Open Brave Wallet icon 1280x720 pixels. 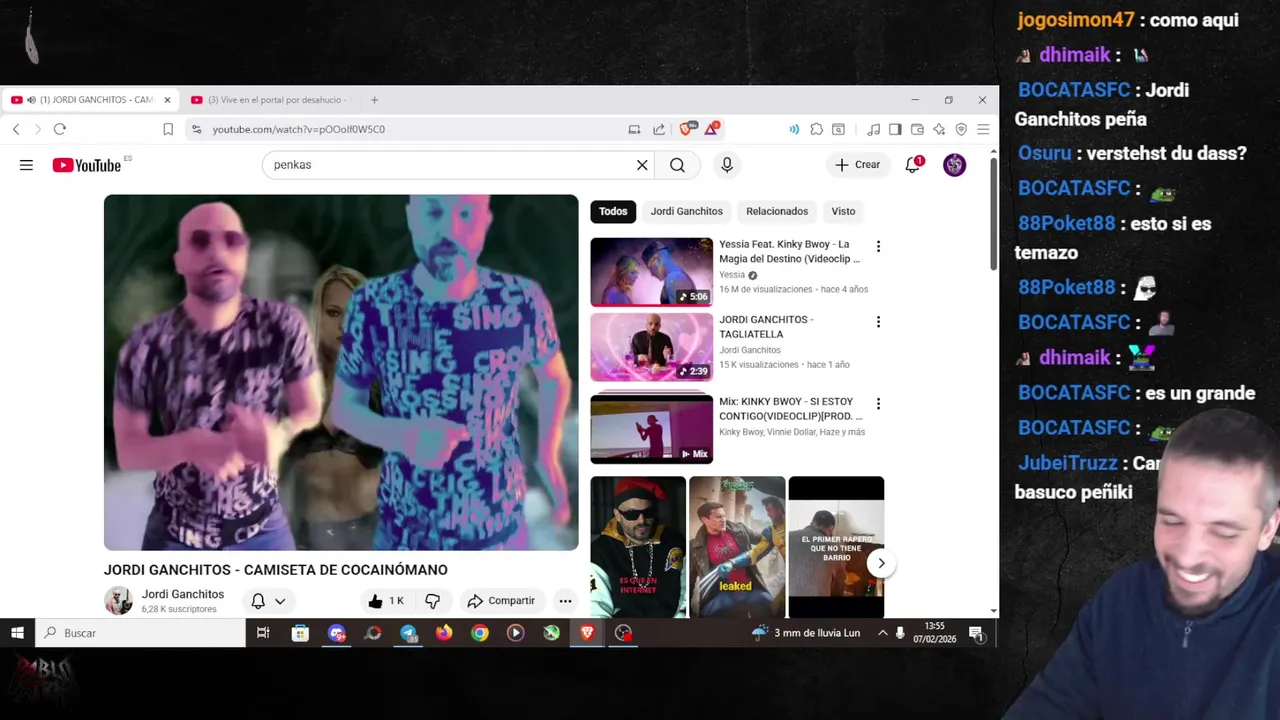click(x=917, y=129)
